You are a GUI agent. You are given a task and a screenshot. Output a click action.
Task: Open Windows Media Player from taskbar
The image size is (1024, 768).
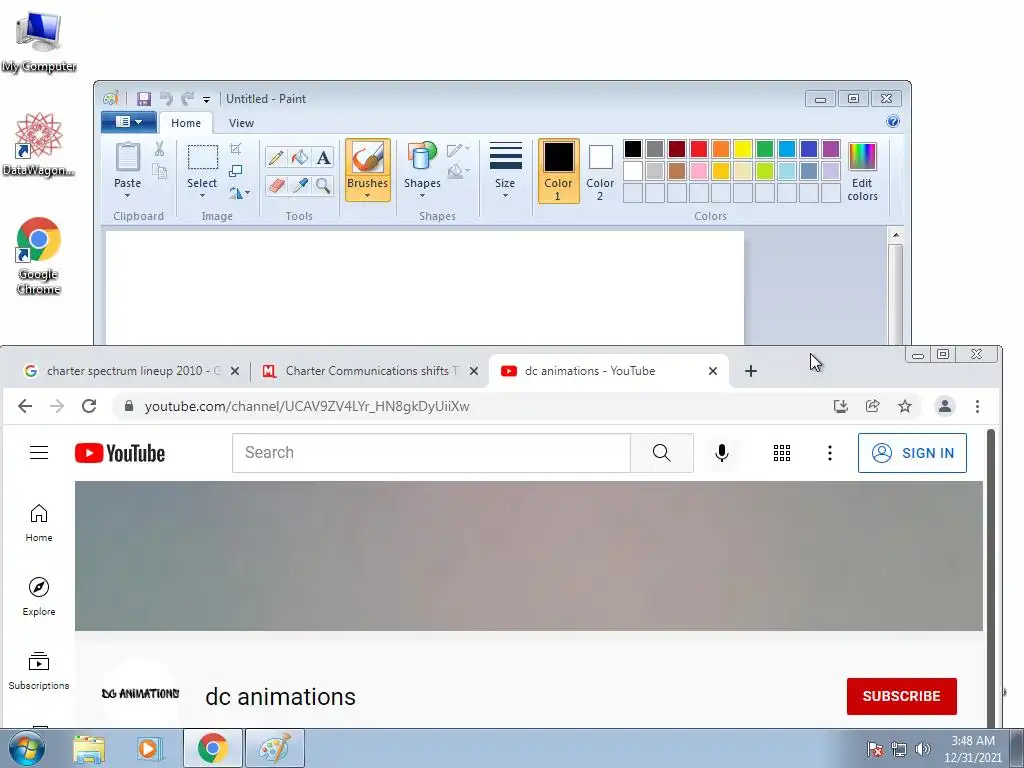tap(149, 748)
